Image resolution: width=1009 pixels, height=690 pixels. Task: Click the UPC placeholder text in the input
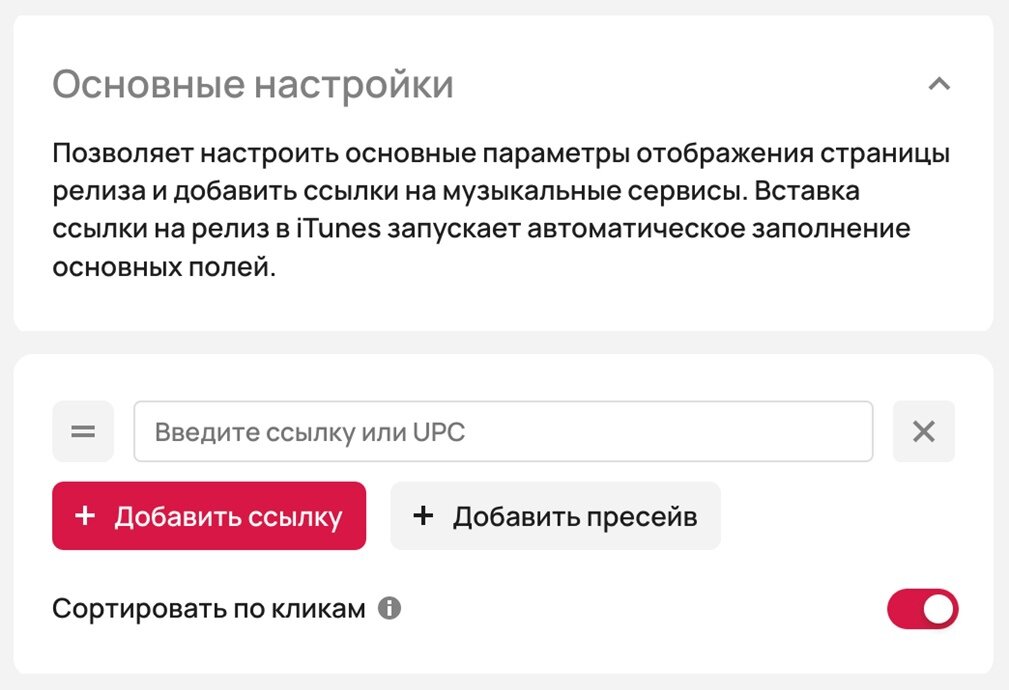click(439, 432)
